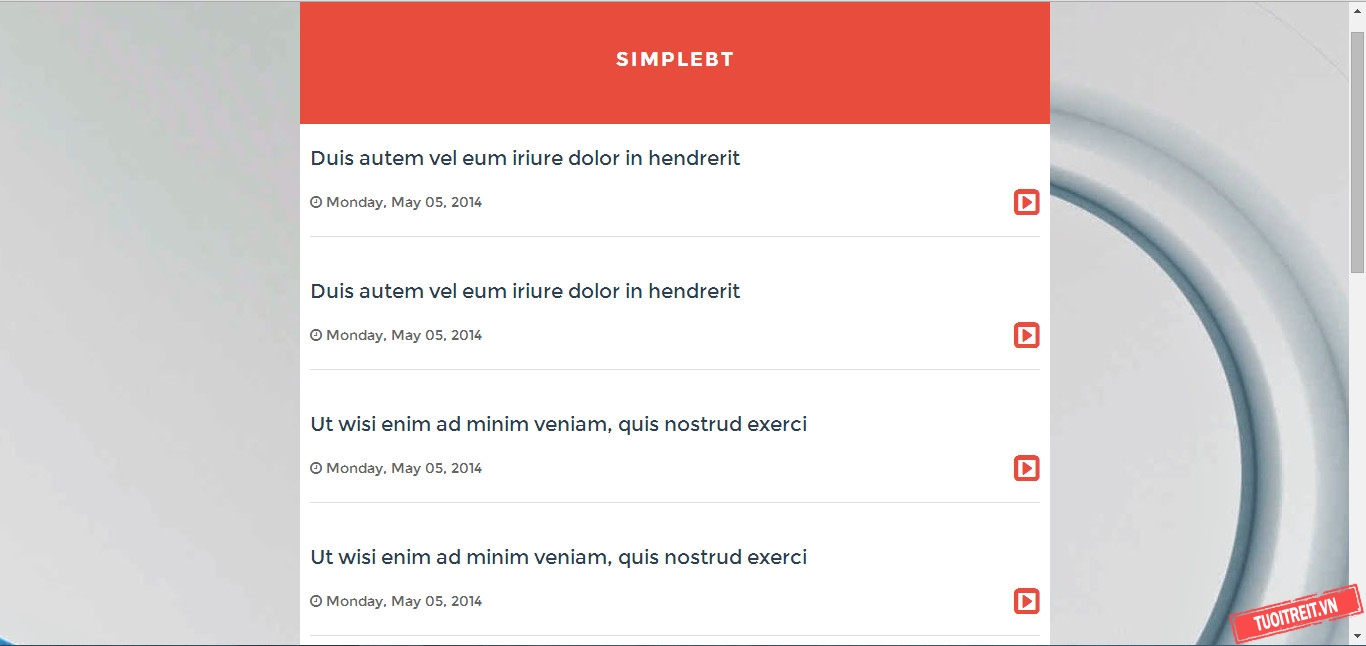
Task: Click the red play icon of fourth post
Action: coord(1026,601)
